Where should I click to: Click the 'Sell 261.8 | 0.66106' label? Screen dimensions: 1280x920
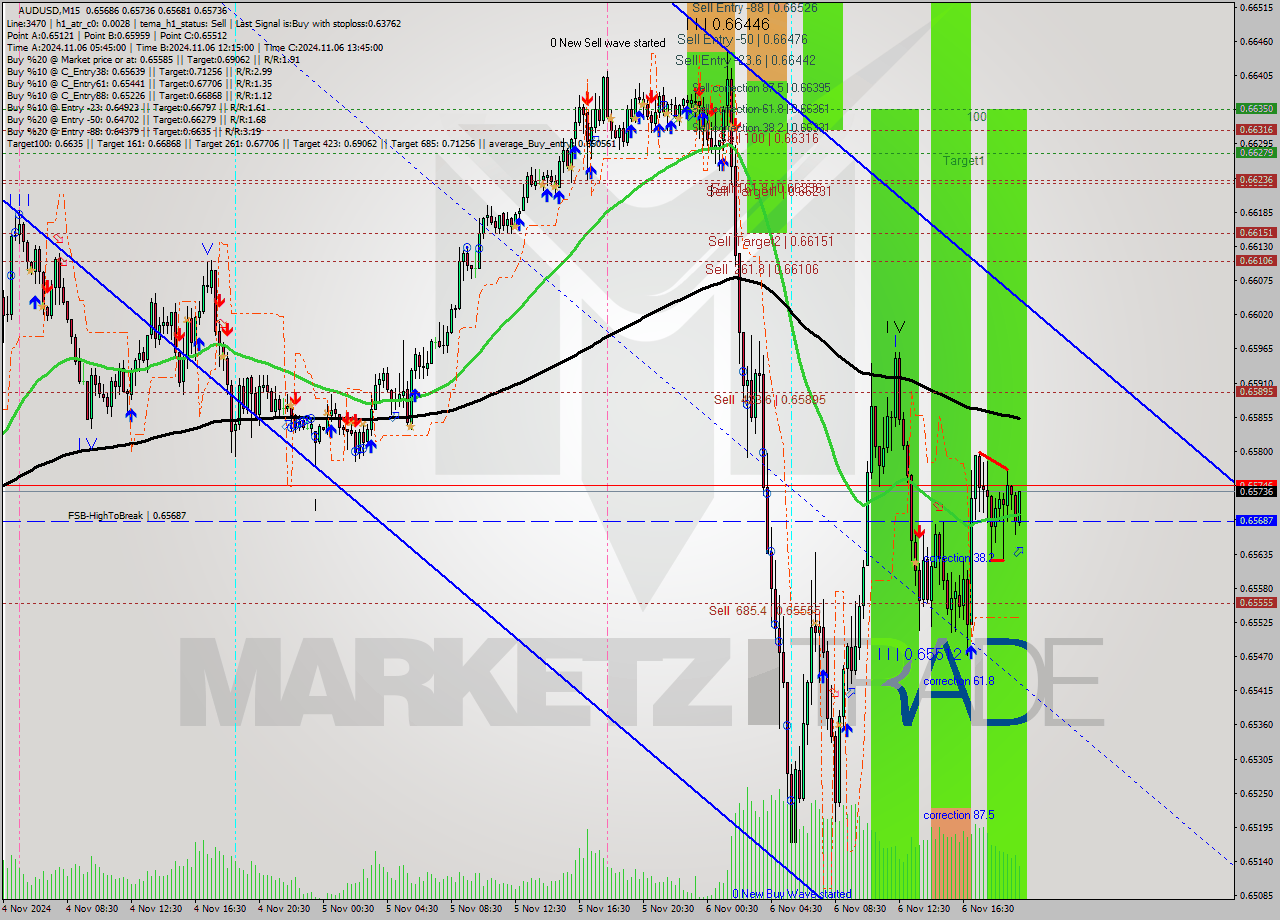tap(762, 269)
